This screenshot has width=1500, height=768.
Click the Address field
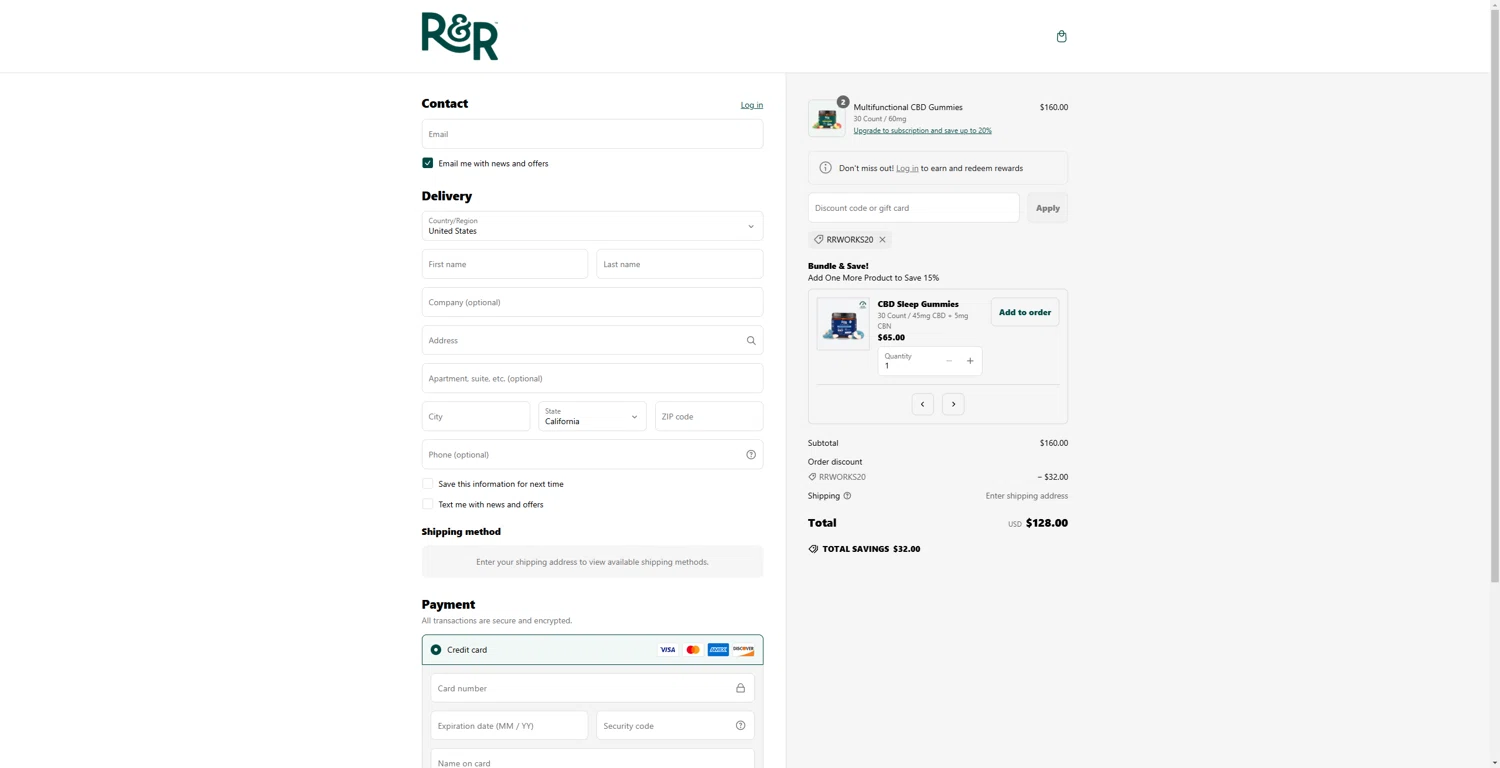coord(592,340)
